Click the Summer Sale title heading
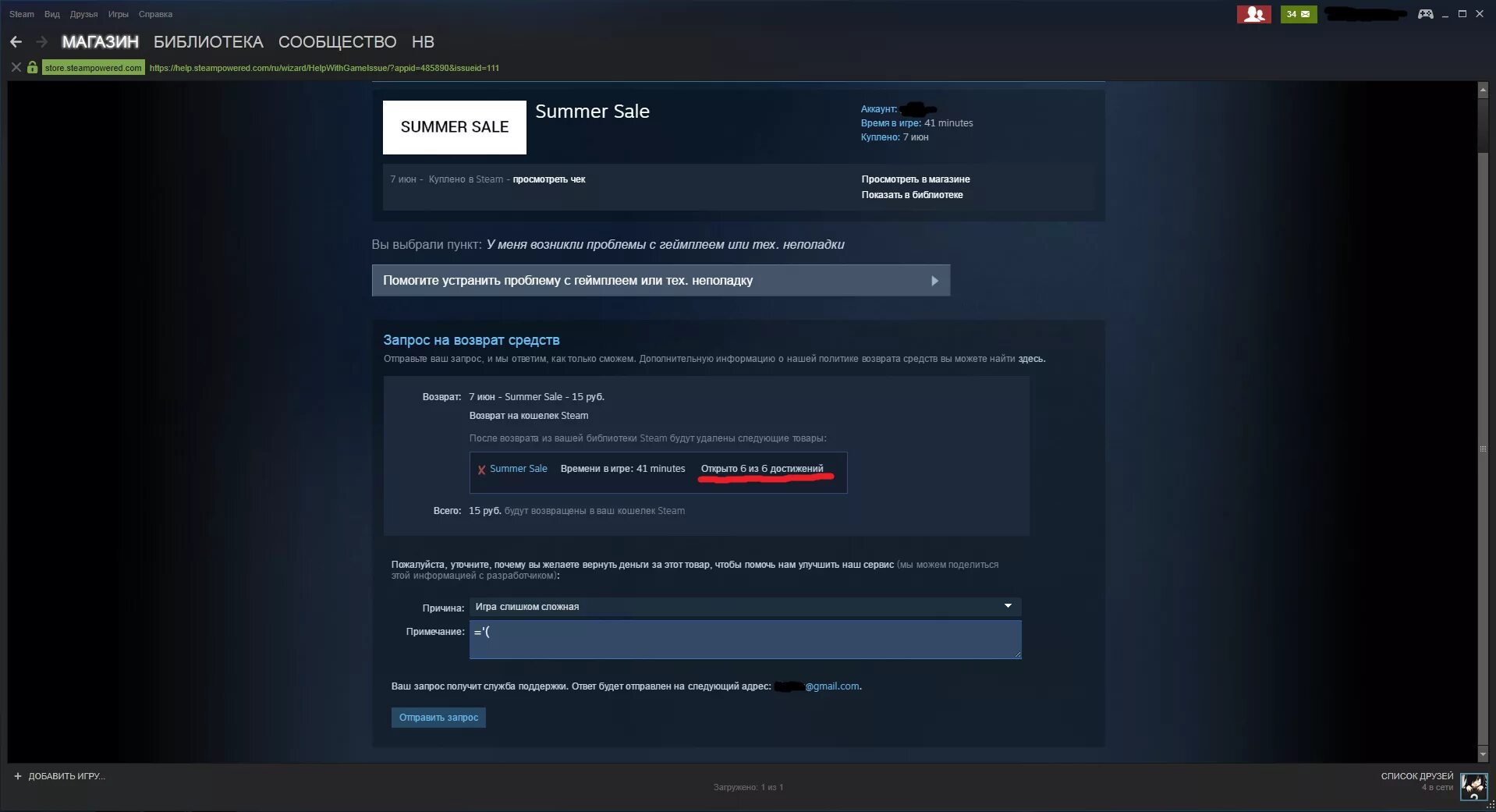The width and height of the screenshot is (1496, 812). tap(592, 112)
